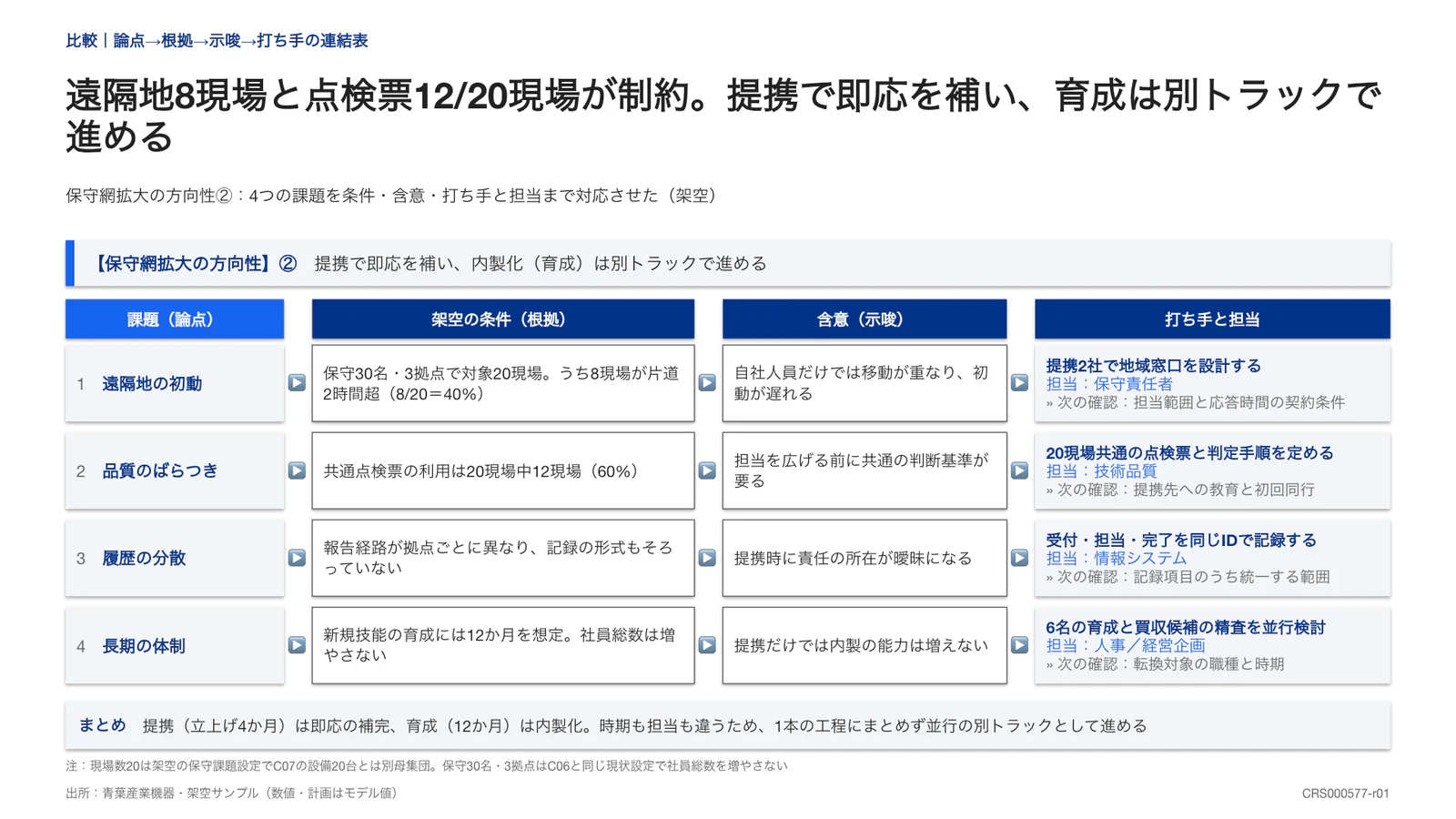
Task: Click arrow after 提携だけでは内製の能力 cell
Action: click(1019, 645)
